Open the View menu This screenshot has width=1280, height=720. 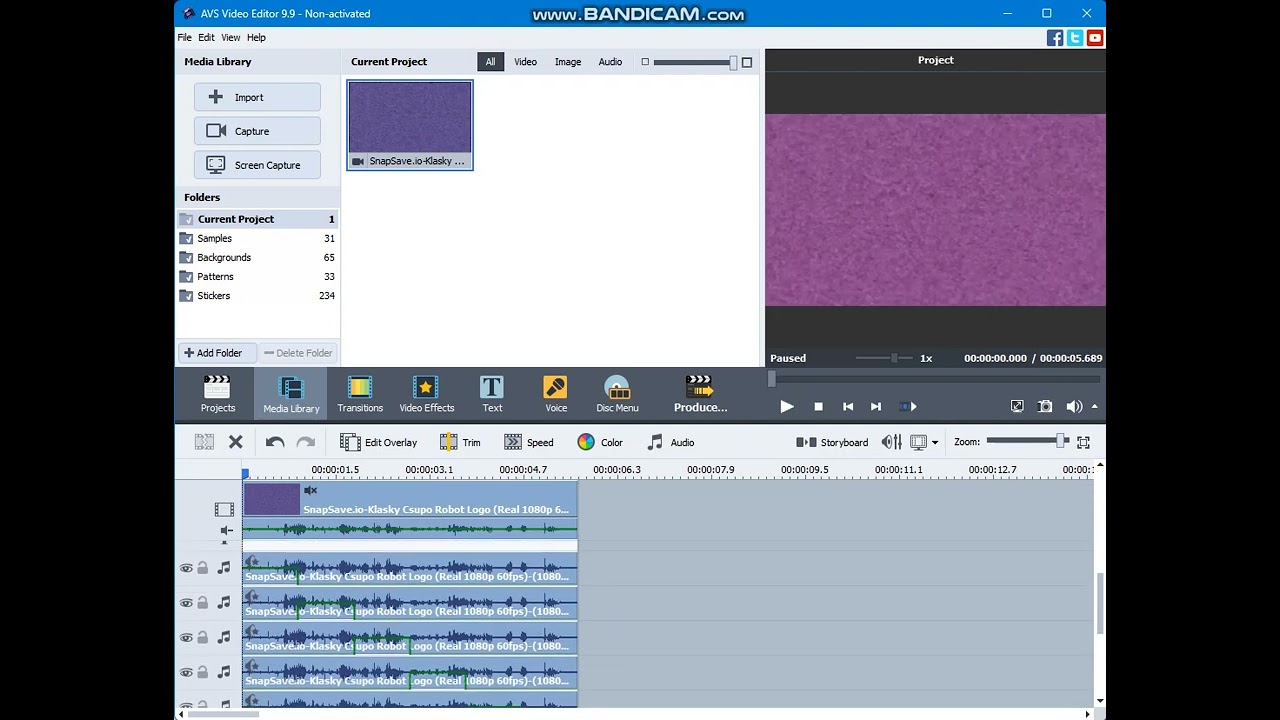(231, 37)
